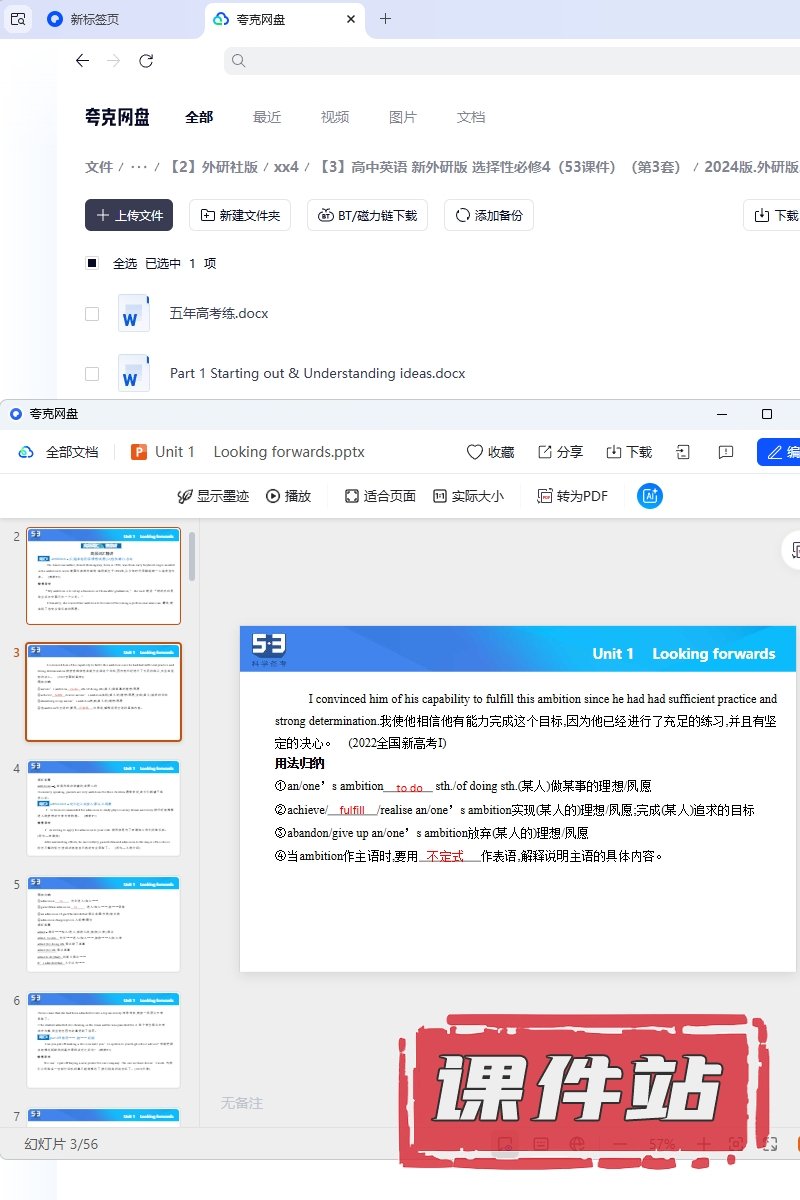Click the thumbnail panel scrollbar
The image size is (800, 1200).
point(191,556)
